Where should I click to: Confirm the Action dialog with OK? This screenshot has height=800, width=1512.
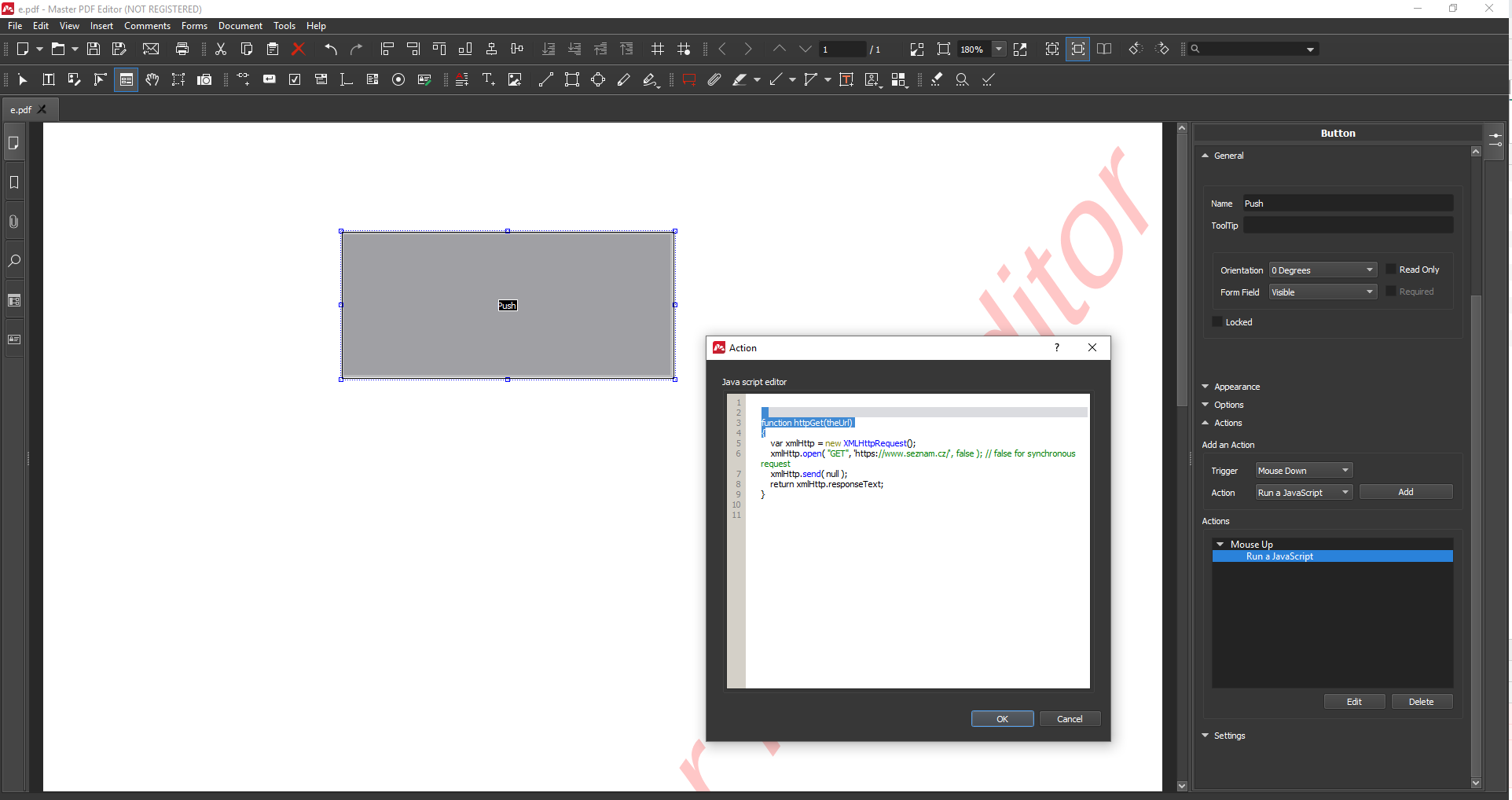pyautogui.click(x=1002, y=718)
